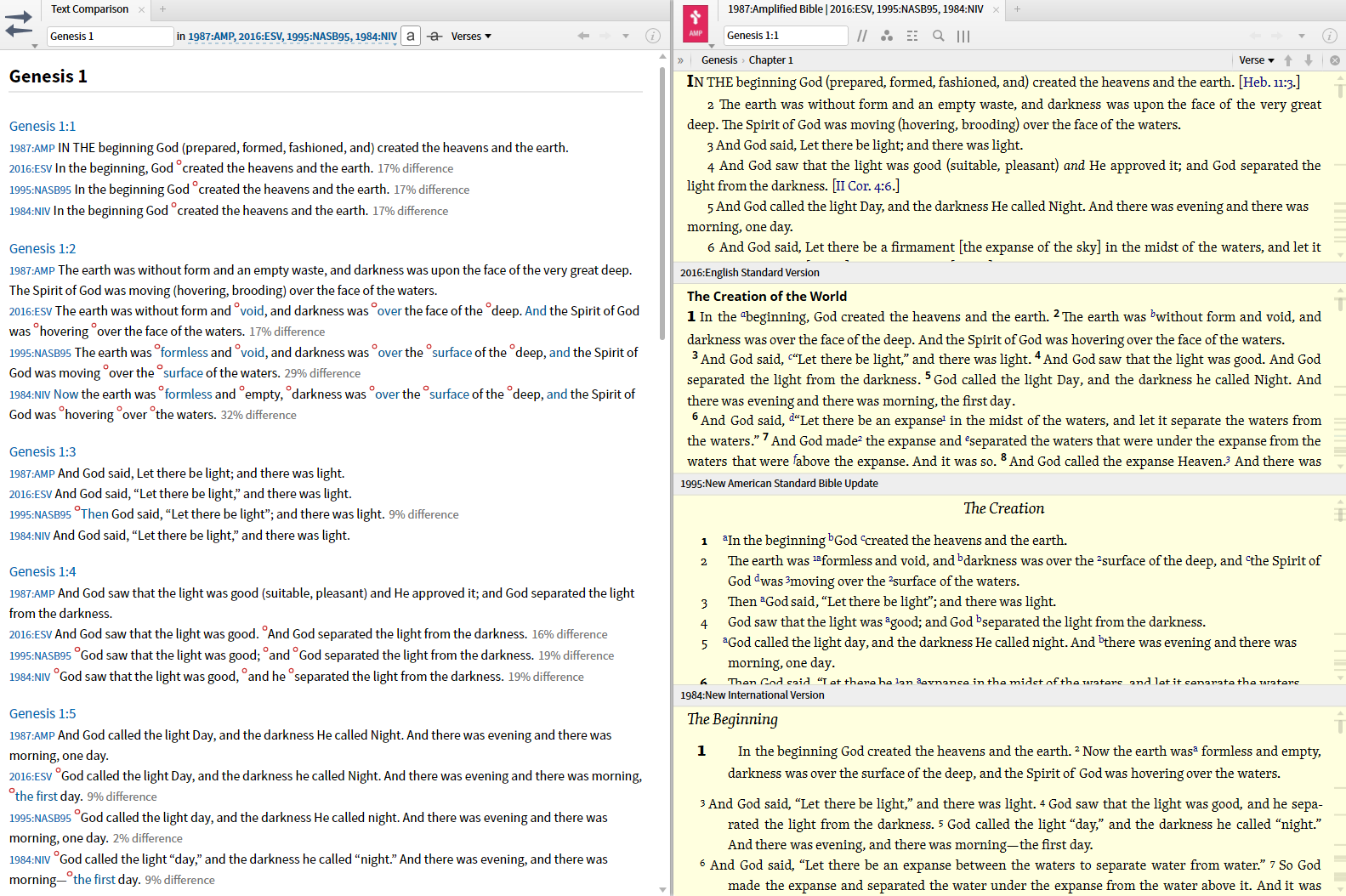
Task: Click the Genesis 1:1 verse heading link
Action: click(43, 126)
